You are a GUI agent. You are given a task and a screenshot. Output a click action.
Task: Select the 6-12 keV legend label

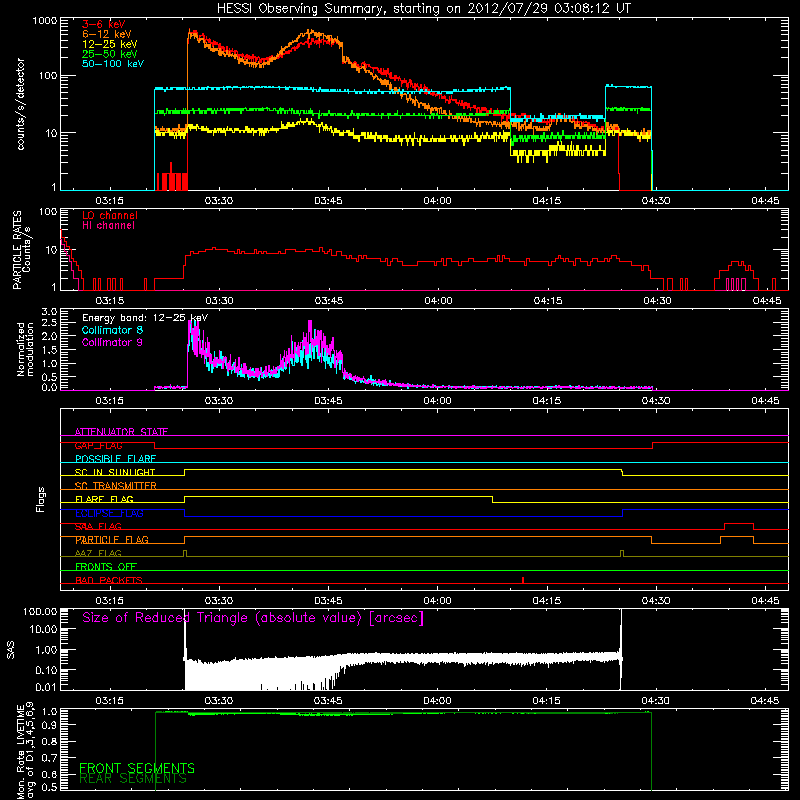[x=107, y=34]
